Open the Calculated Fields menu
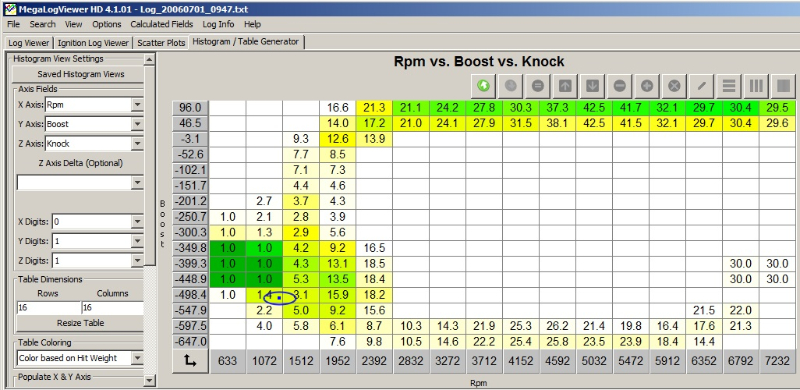The width and height of the screenshot is (800, 390). coord(162,24)
